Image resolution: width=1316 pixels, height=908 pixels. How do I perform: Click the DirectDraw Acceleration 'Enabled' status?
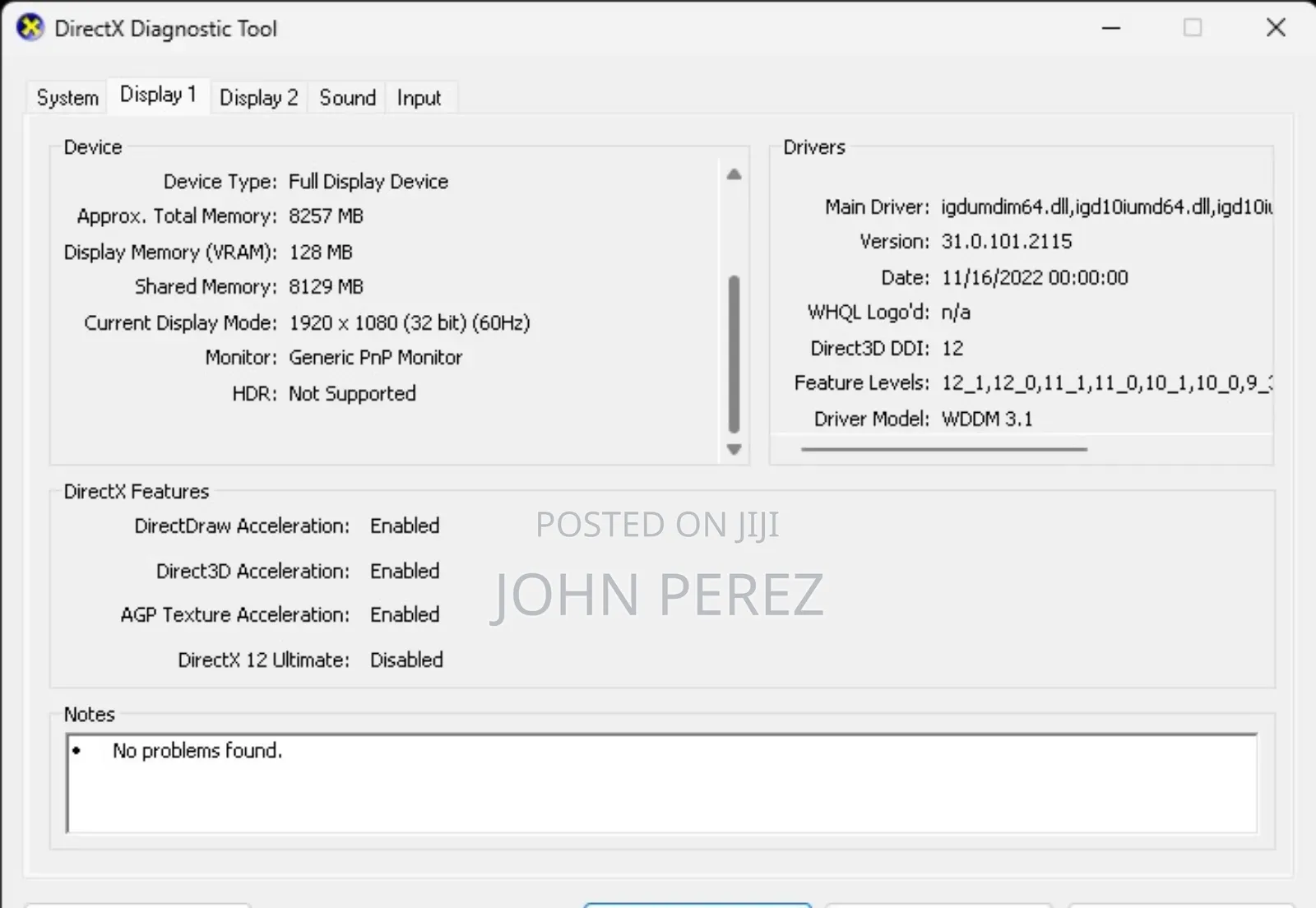coord(405,526)
